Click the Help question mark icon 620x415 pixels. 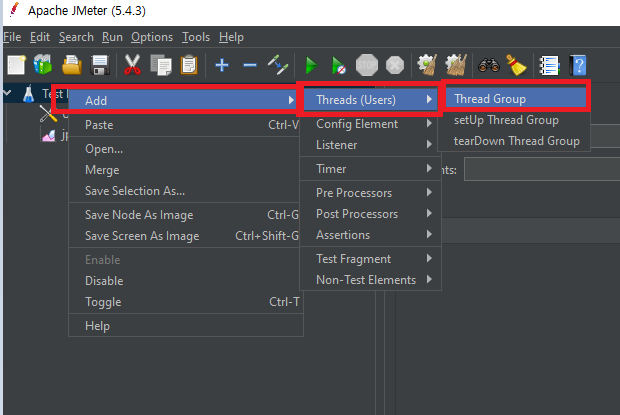[x=578, y=65]
